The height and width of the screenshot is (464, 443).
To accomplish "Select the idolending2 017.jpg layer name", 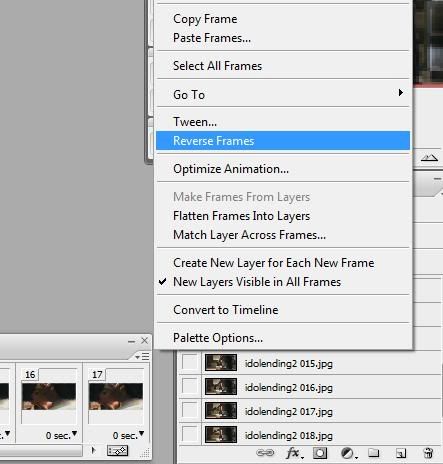I will point(289,411).
